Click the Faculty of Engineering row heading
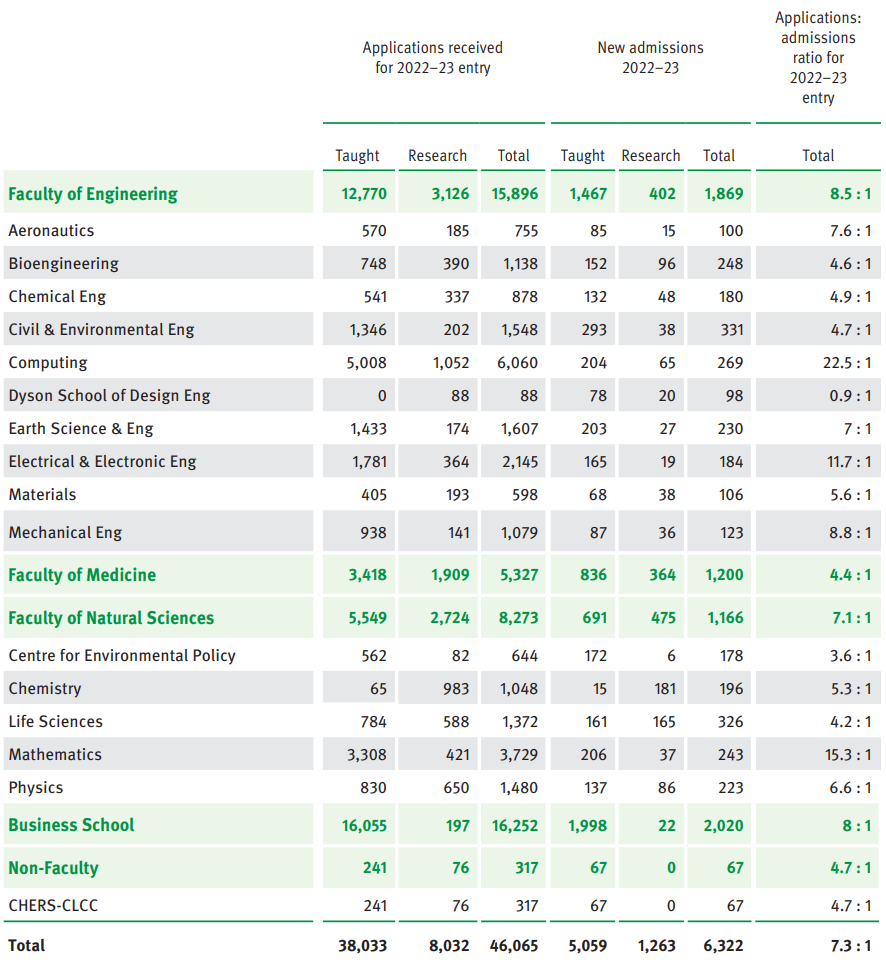The image size is (886, 964). tap(93, 194)
